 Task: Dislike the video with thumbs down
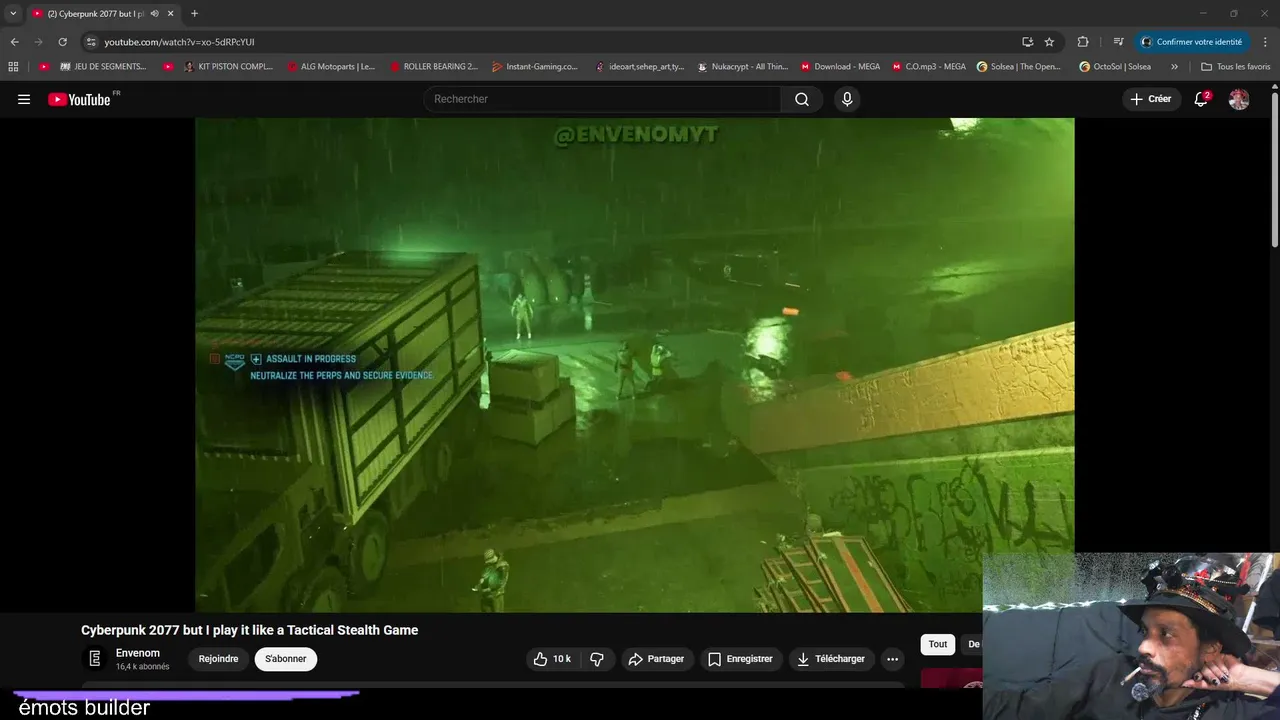[x=597, y=659]
